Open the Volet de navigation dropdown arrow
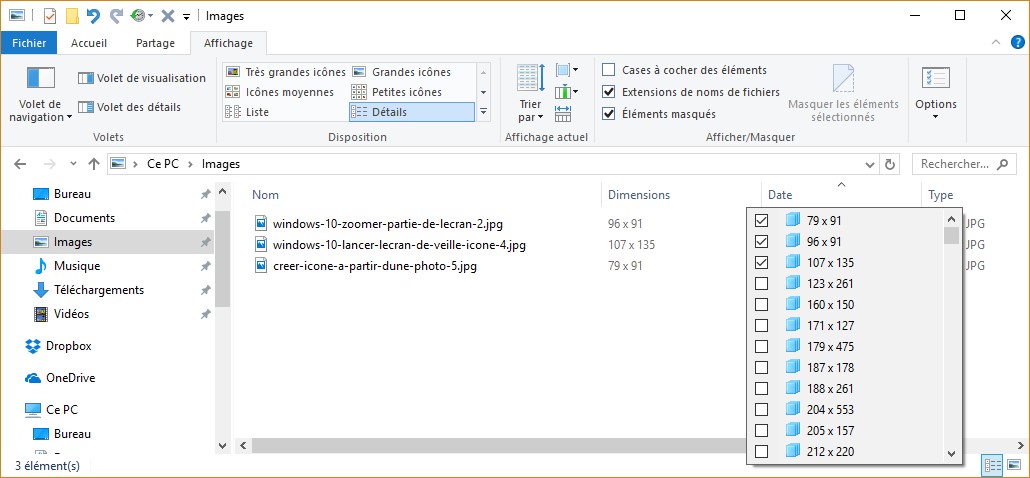Viewport: 1030px width, 478px height. [x=70, y=118]
